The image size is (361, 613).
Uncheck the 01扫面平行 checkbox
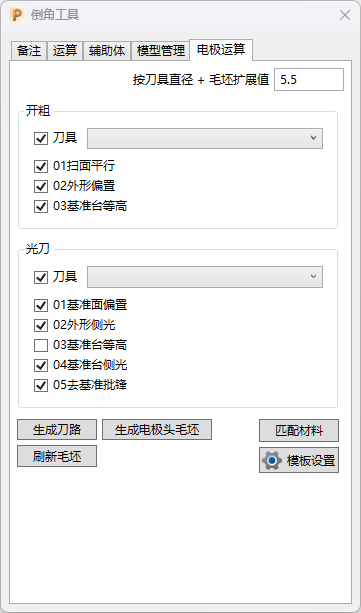pos(41,166)
